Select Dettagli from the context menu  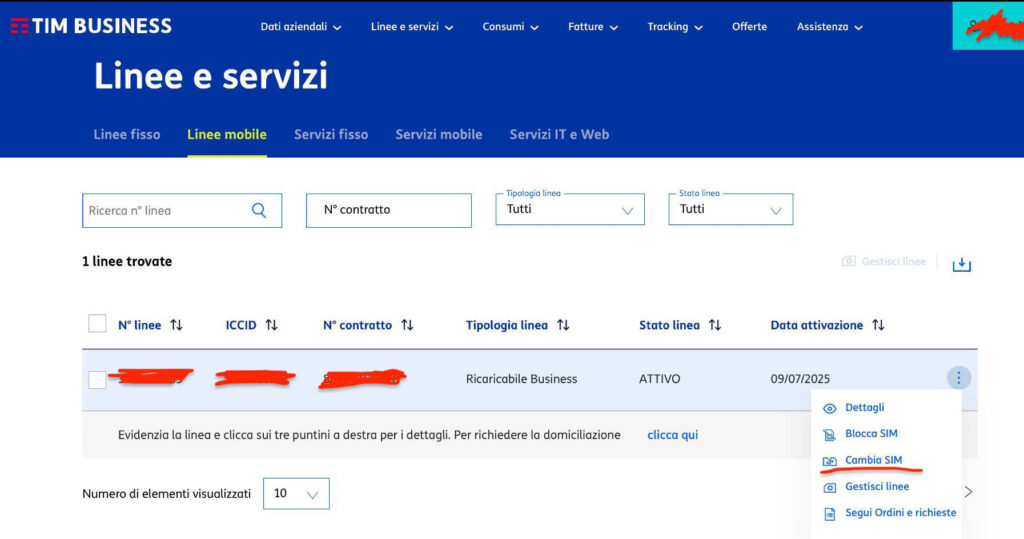(865, 408)
